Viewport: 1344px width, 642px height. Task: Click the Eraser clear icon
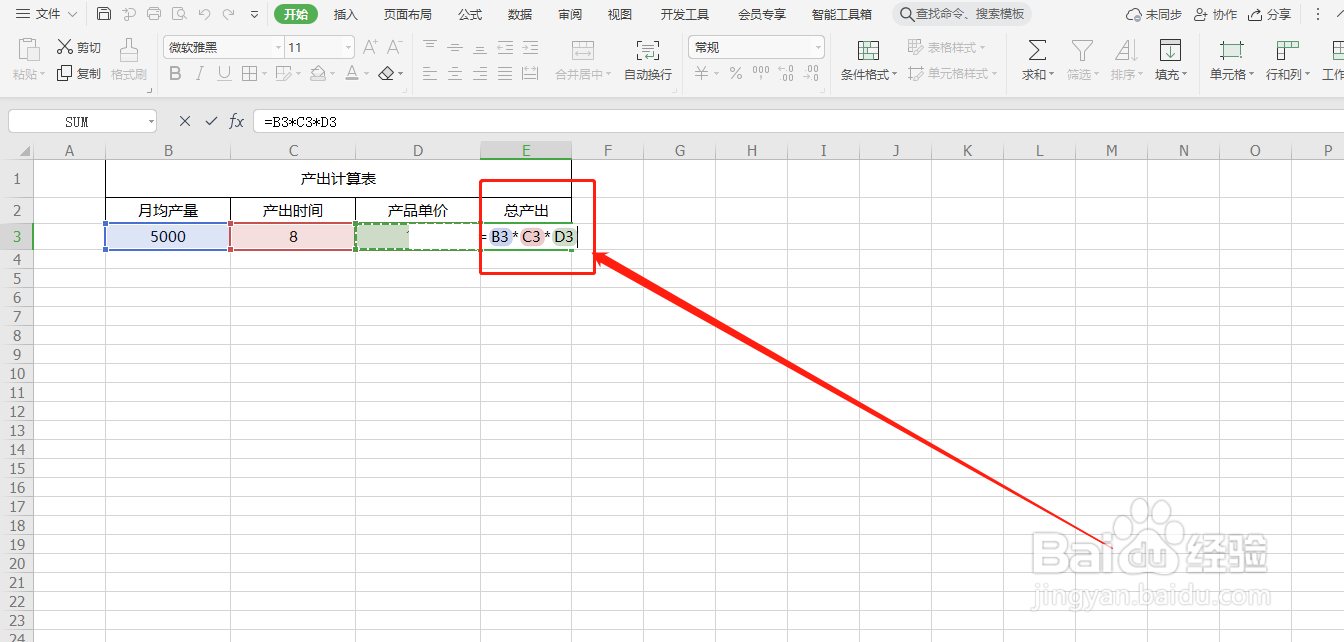click(x=386, y=73)
